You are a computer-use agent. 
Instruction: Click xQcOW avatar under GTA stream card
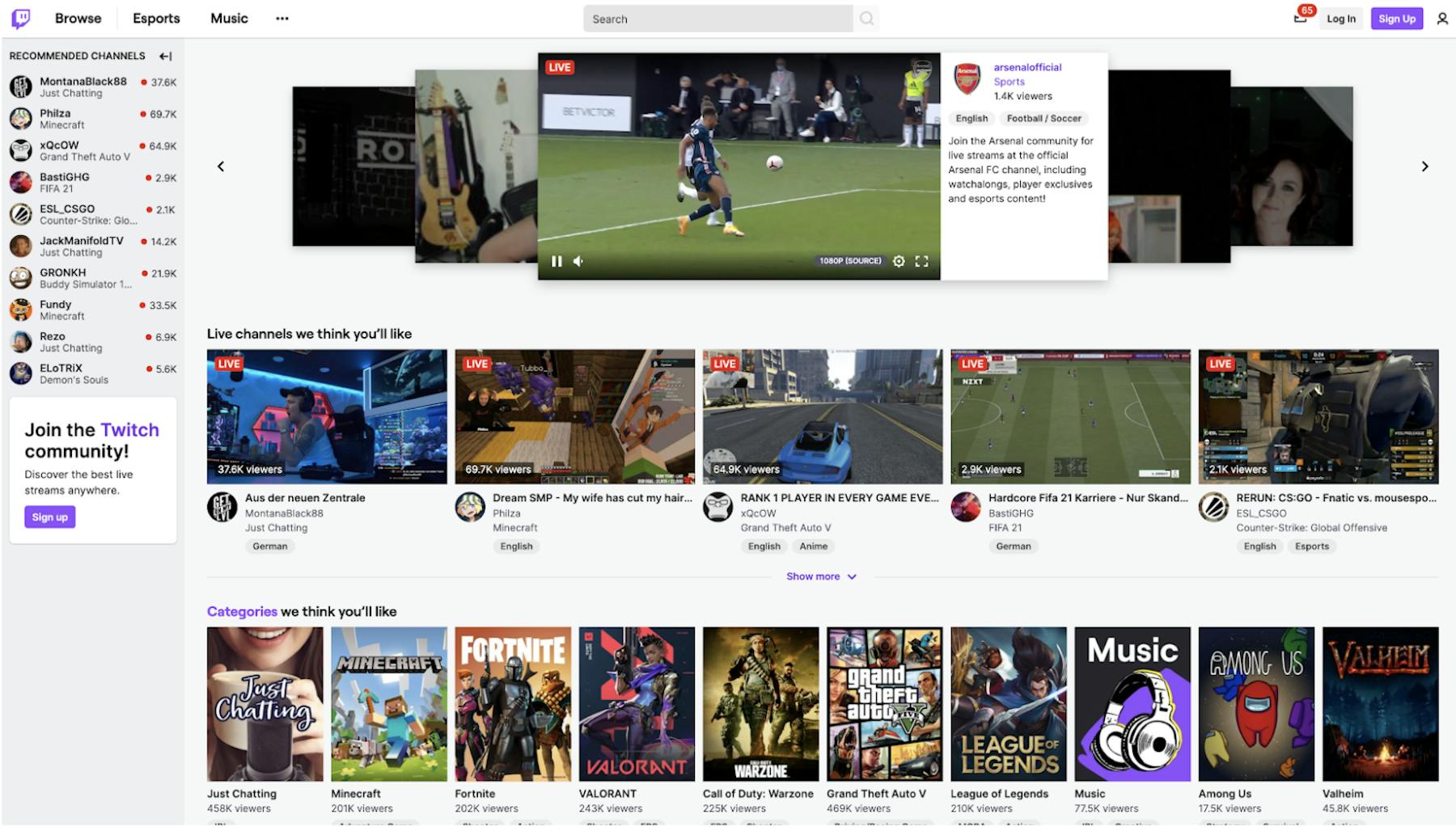pyautogui.click(x=717, y=507)
